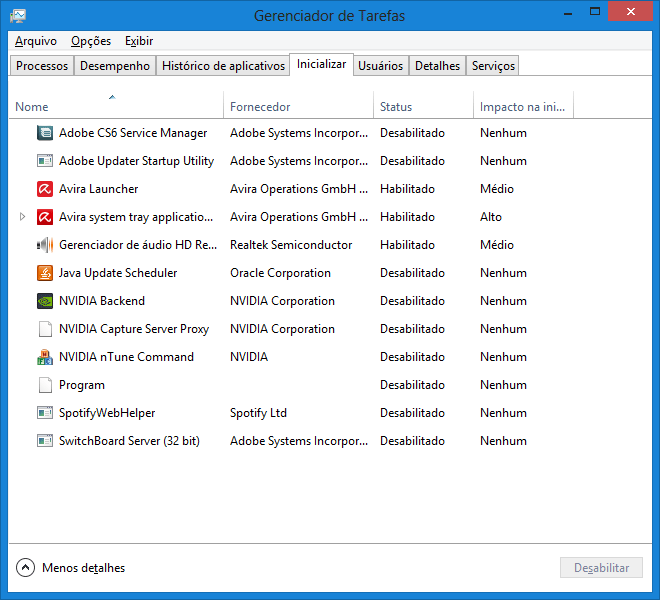Select the Adobe CS6 Service Manager entry
660x600 pixels.
[133, 133]
